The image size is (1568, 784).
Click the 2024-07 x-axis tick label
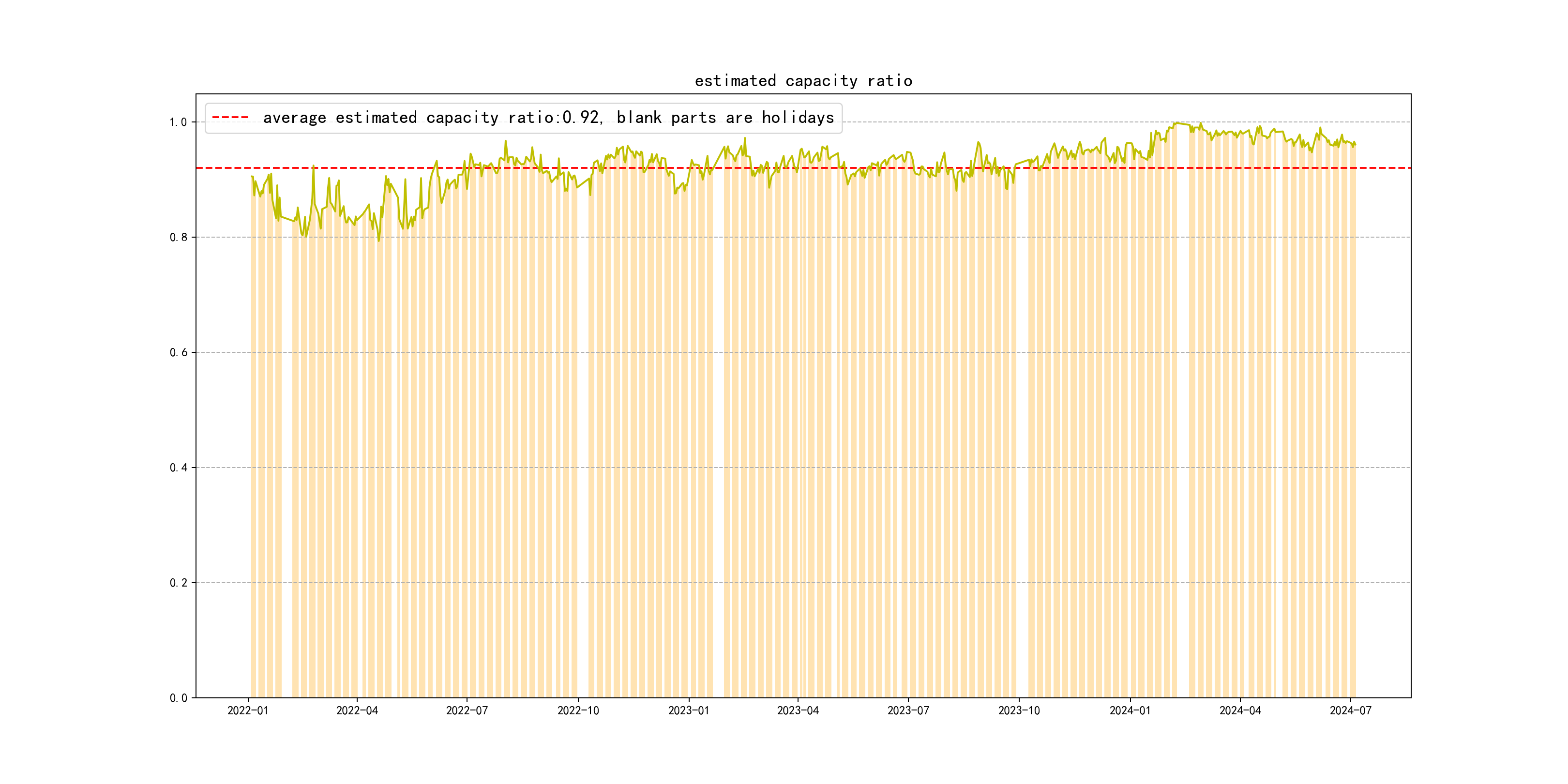(1351, 711)
